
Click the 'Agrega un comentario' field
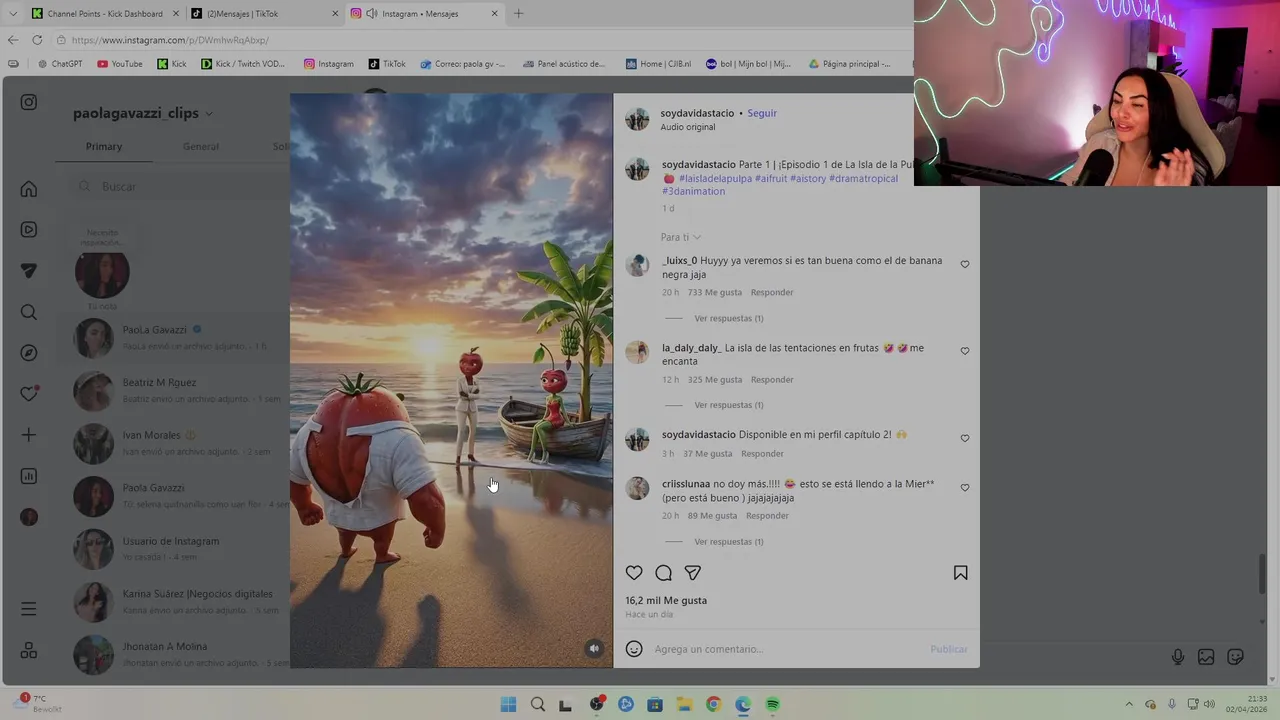pyautogui.click(x=786, y=649)
